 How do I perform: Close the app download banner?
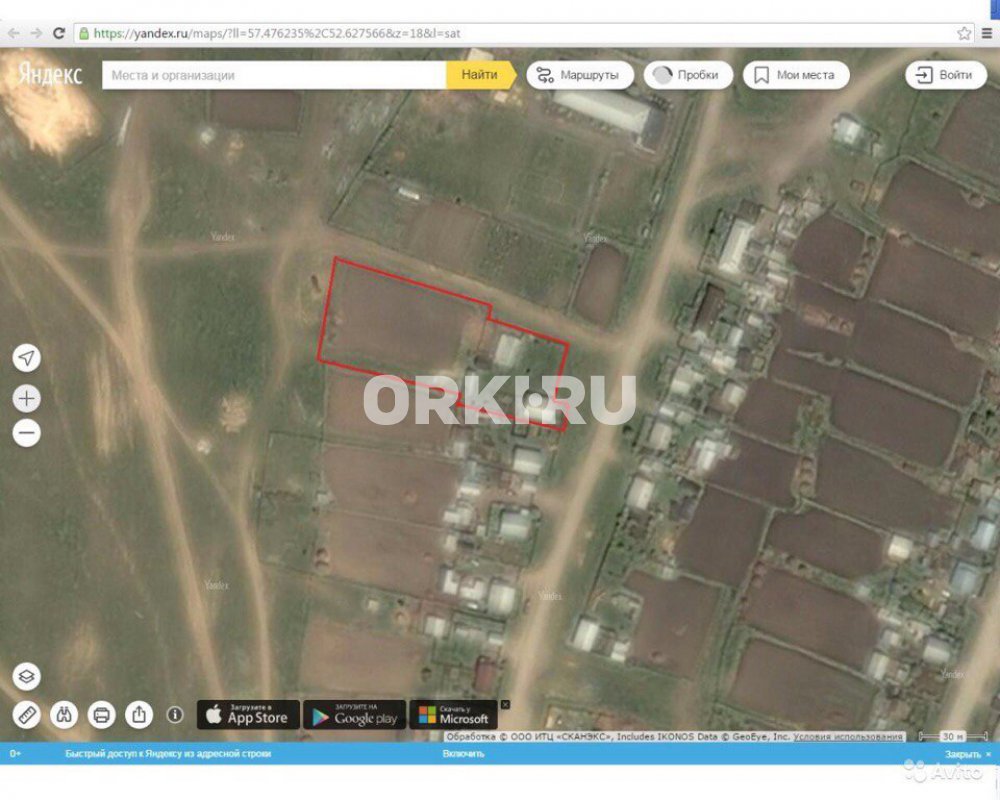[505, 704]
